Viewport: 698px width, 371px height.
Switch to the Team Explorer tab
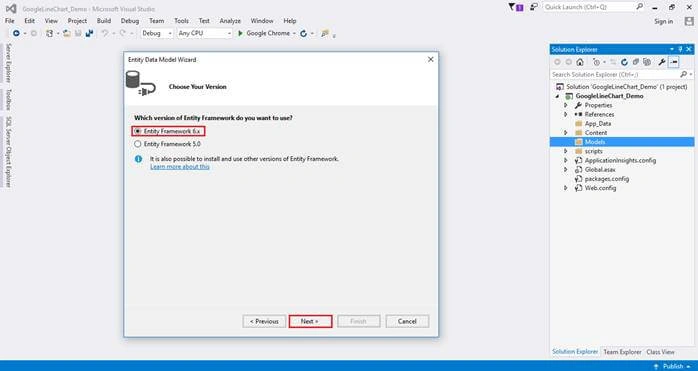click(622, 352)
